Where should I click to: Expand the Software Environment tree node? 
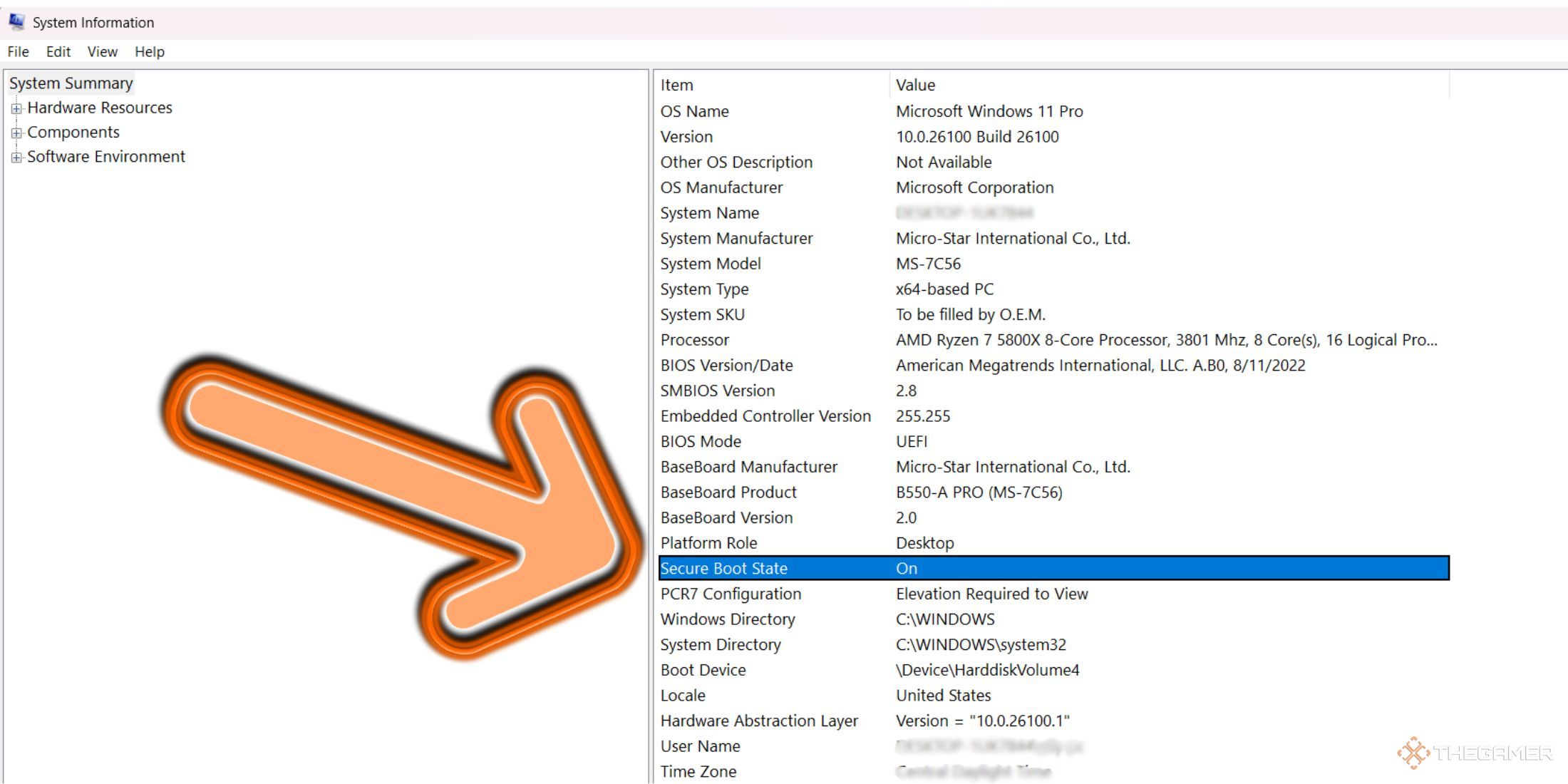click(x=16, y=158)
